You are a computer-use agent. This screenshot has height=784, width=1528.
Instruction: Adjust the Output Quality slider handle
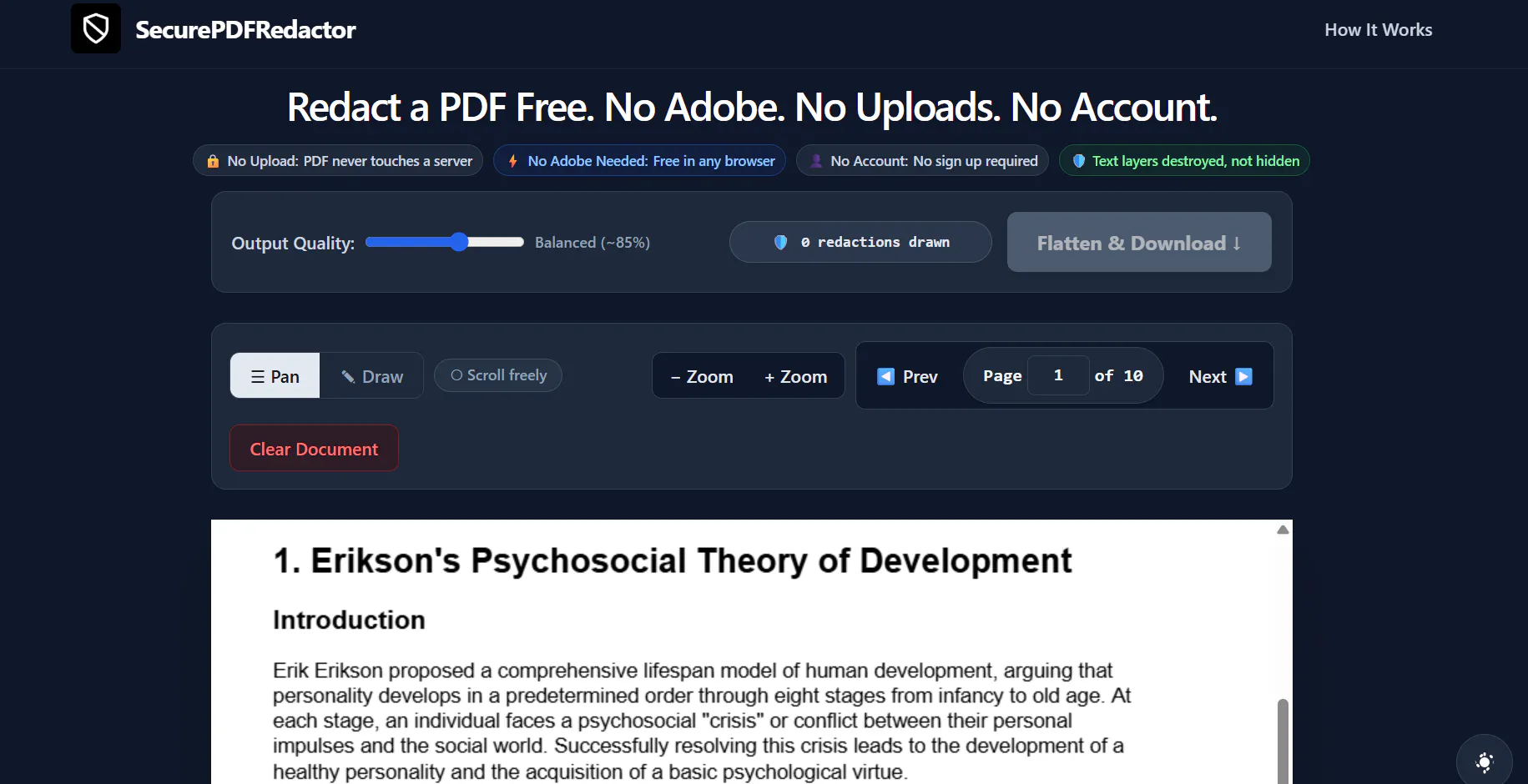459,242
